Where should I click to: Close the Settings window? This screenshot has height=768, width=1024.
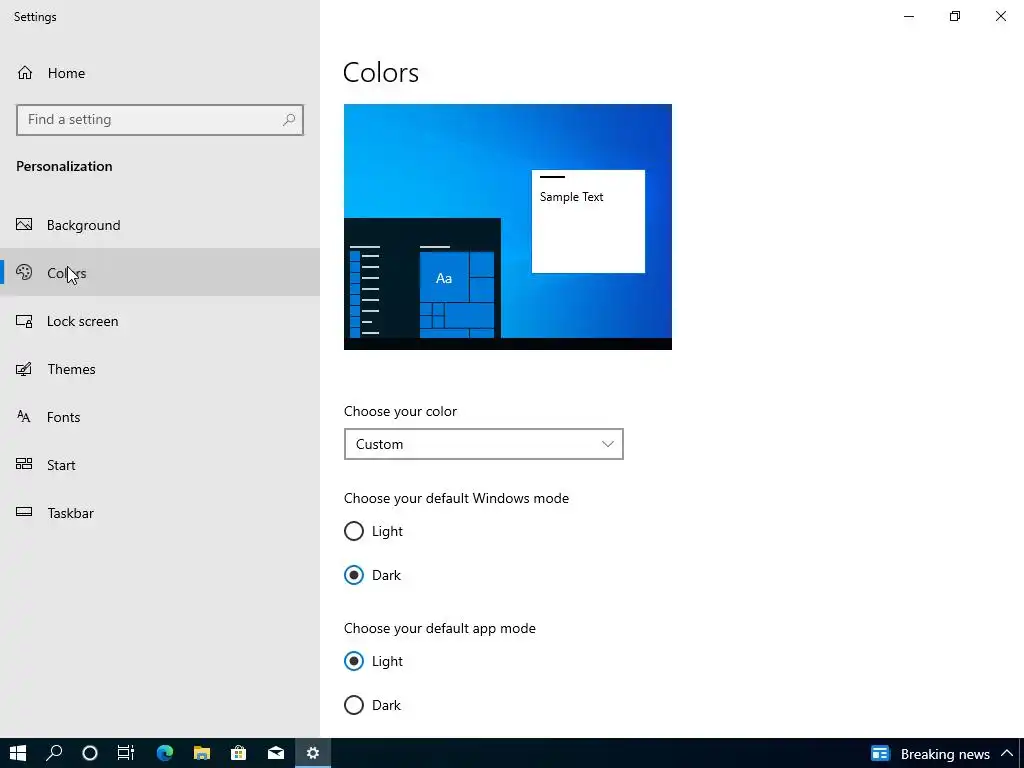[1000, 16]
